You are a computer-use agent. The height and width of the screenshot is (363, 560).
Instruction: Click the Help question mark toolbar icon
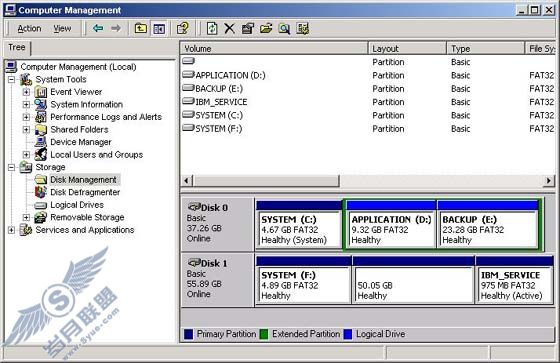[182, 29]
